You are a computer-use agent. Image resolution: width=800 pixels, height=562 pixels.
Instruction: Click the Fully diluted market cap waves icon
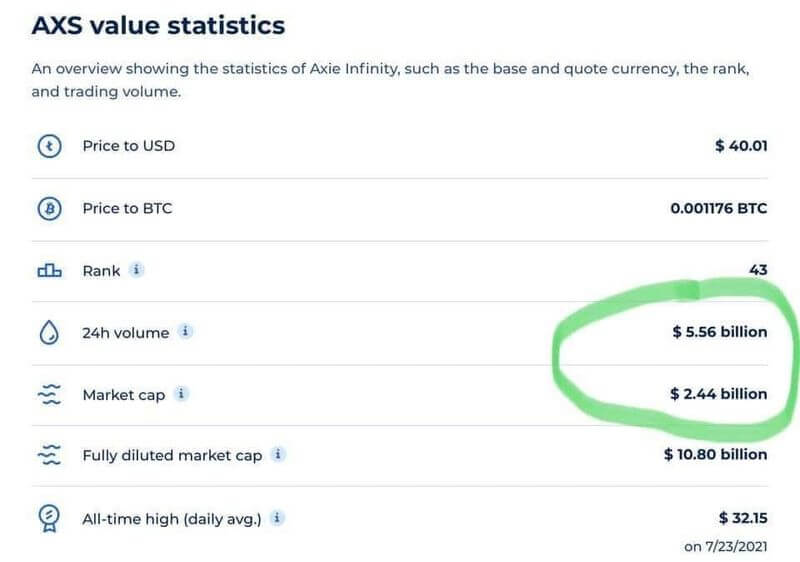click(x=49, y=454)
